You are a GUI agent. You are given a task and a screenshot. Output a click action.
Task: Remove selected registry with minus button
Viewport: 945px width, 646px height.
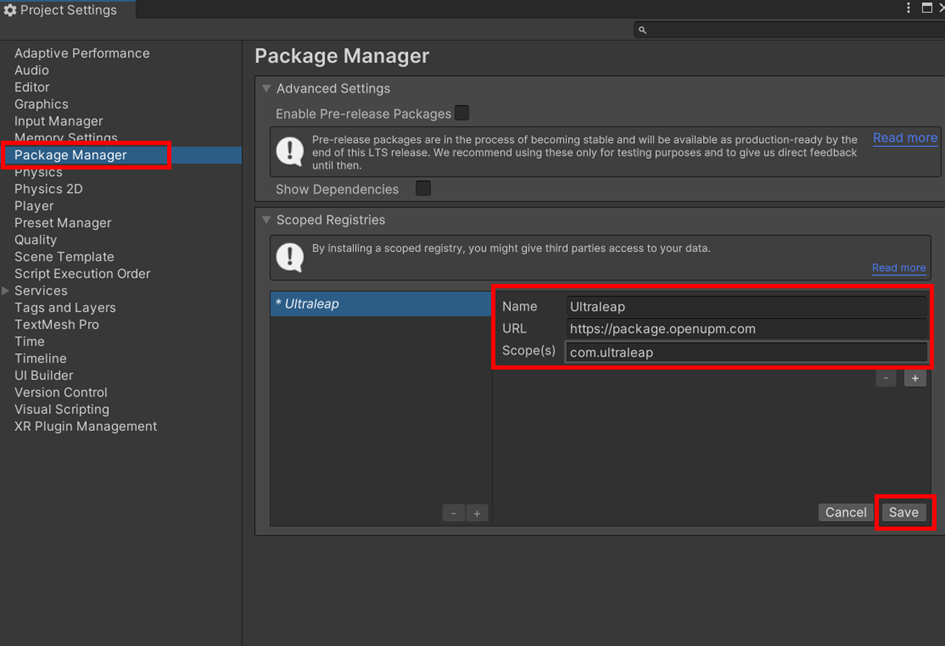pos(454,513)
